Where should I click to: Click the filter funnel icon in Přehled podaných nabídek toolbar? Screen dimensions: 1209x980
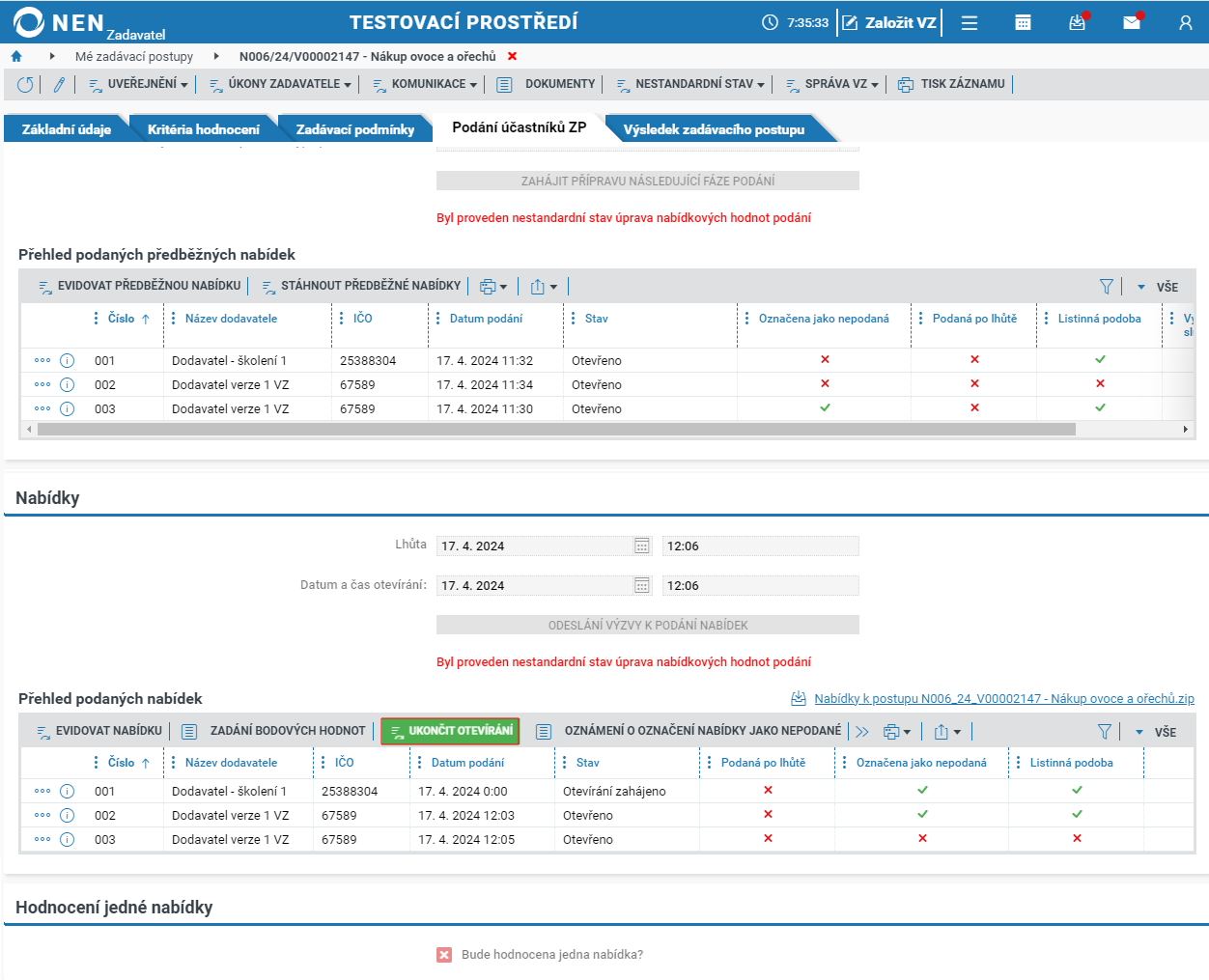(1105, 732)
